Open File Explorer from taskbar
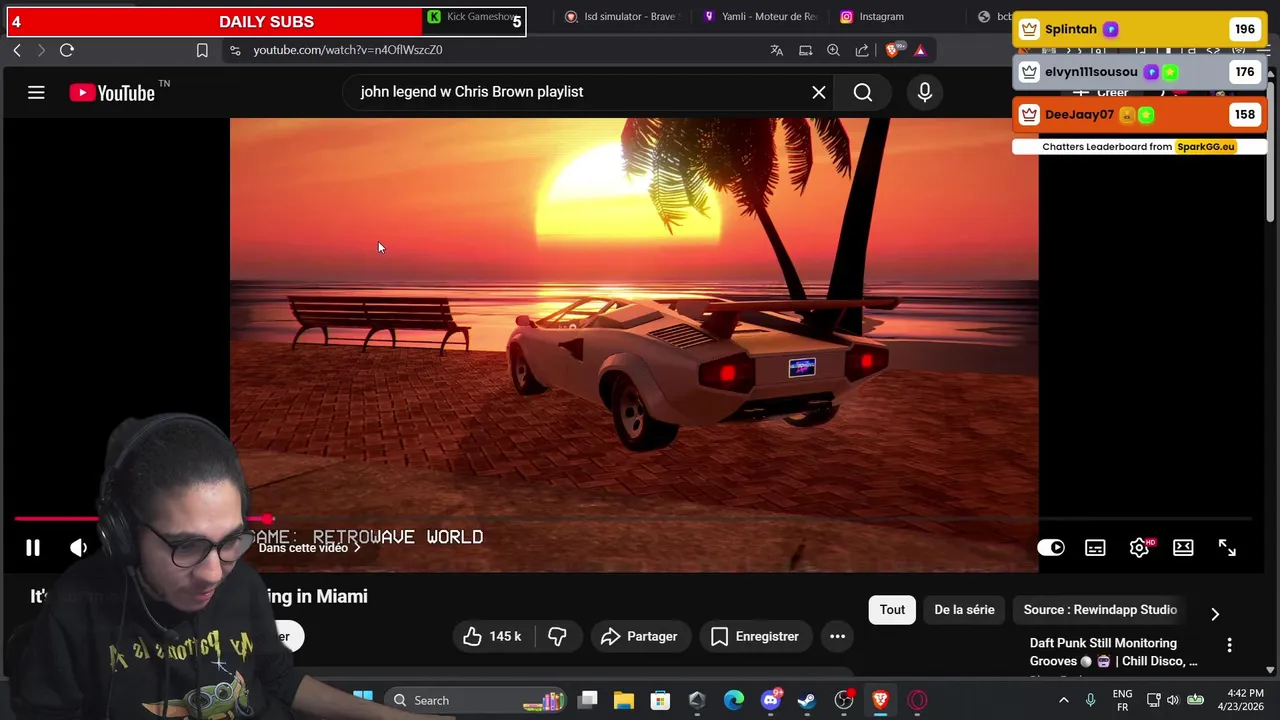Image resolution: width=1280 pixels, height=720 pixels. (624, 700)
